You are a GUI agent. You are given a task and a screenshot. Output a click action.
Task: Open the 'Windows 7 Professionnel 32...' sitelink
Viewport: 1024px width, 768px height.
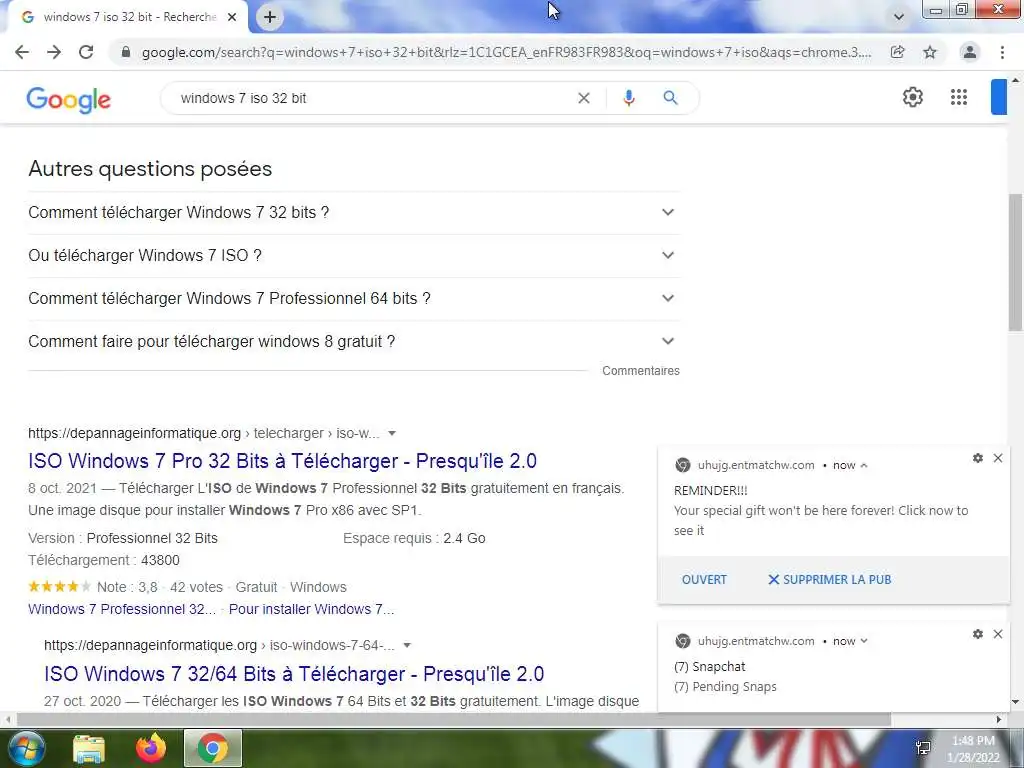[122, 609]
